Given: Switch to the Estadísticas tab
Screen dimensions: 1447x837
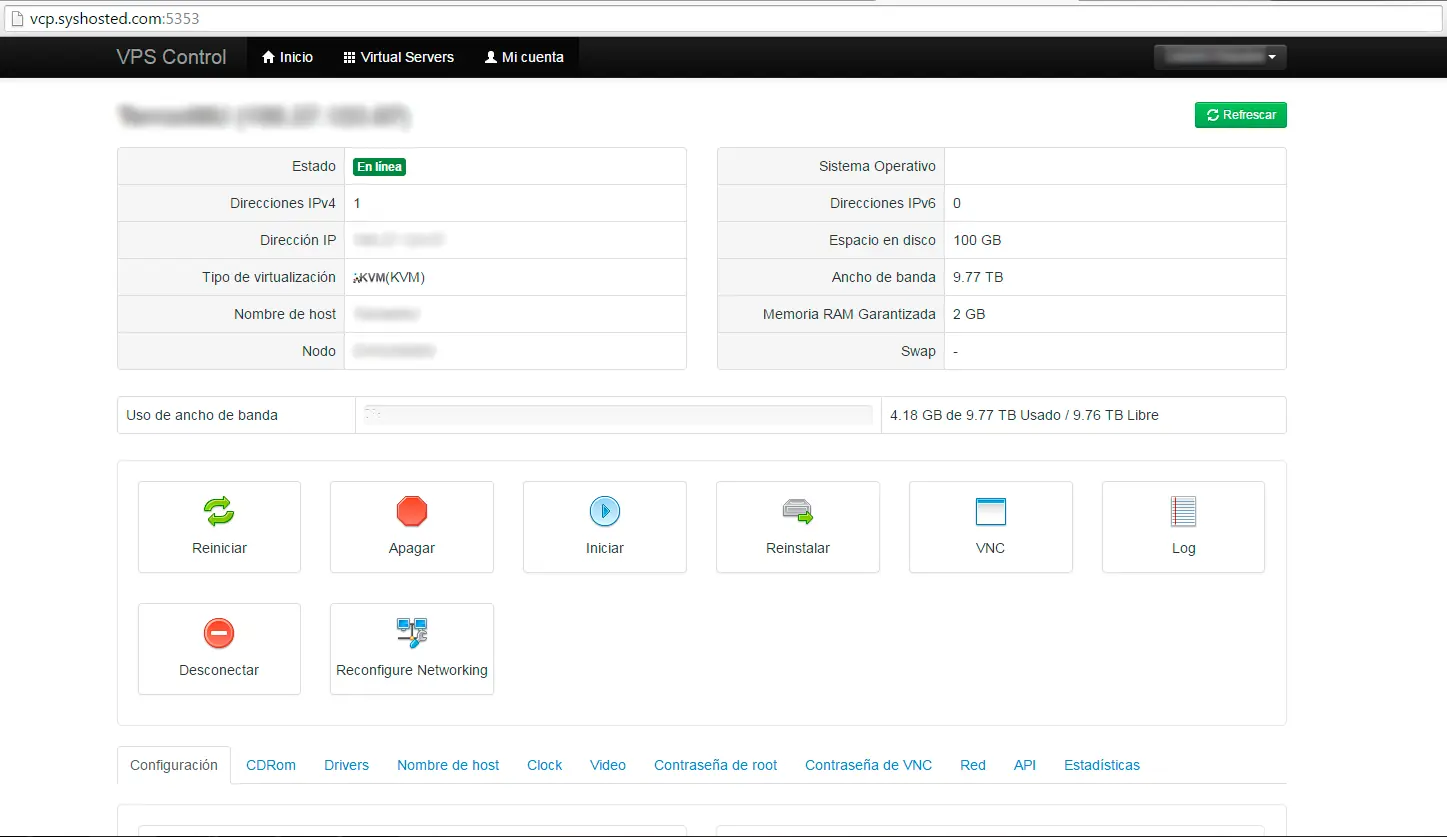Looking at the screenshot, I should click(x=1102, y=765).
